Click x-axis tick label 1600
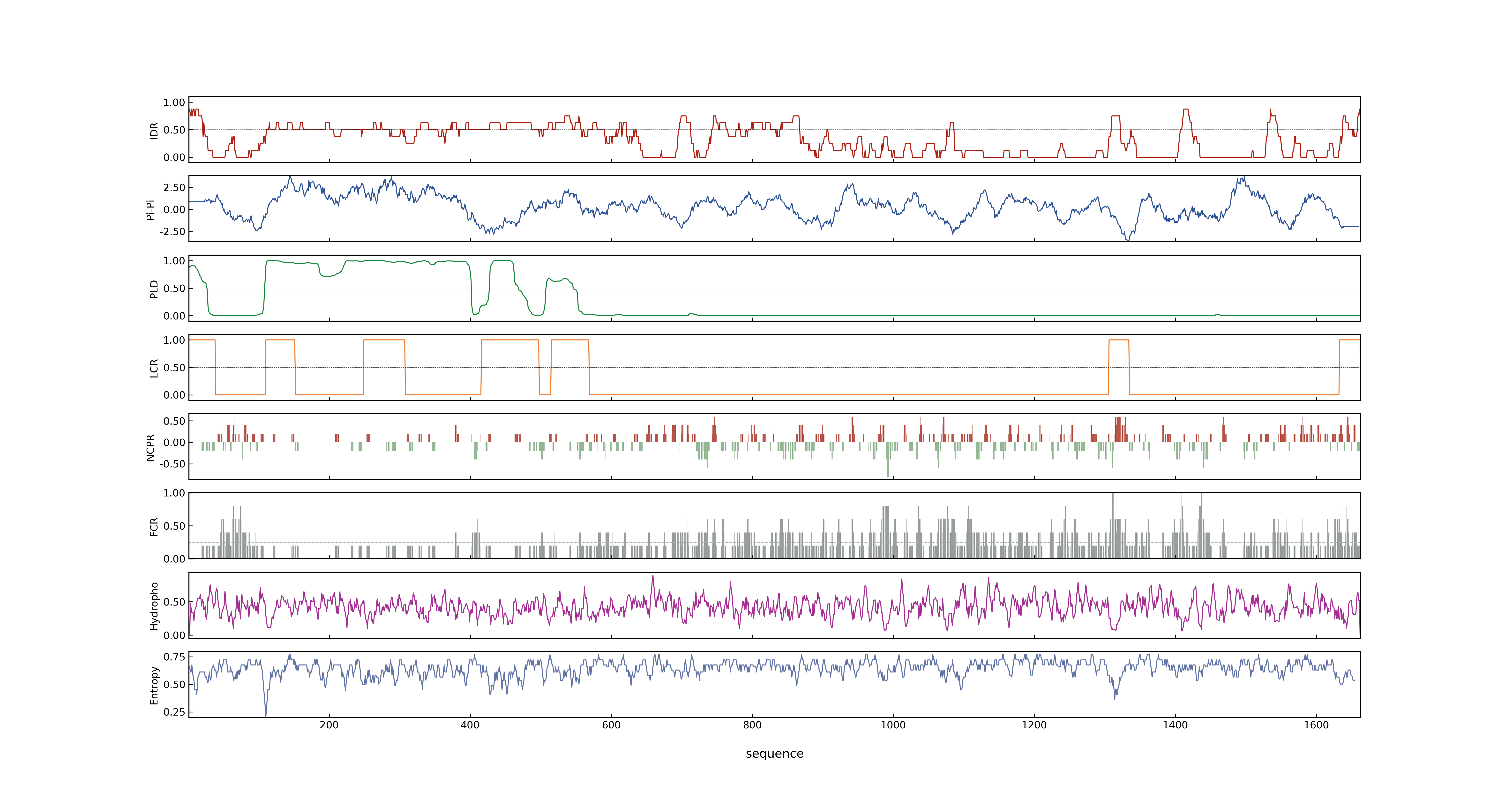The height and width of the screenshot is (806, 1512). [1316, 725]
